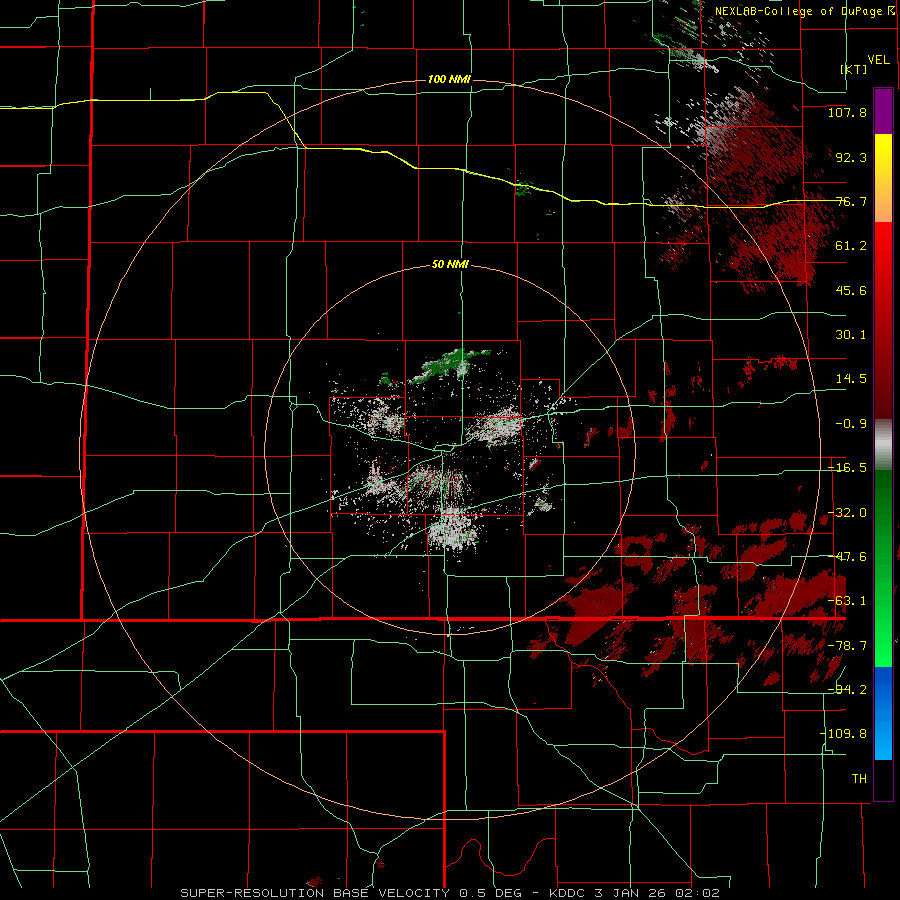Click the -16.5 velocity scale value
This screenshot has width=900, height=900.
[x=847, y=468]
